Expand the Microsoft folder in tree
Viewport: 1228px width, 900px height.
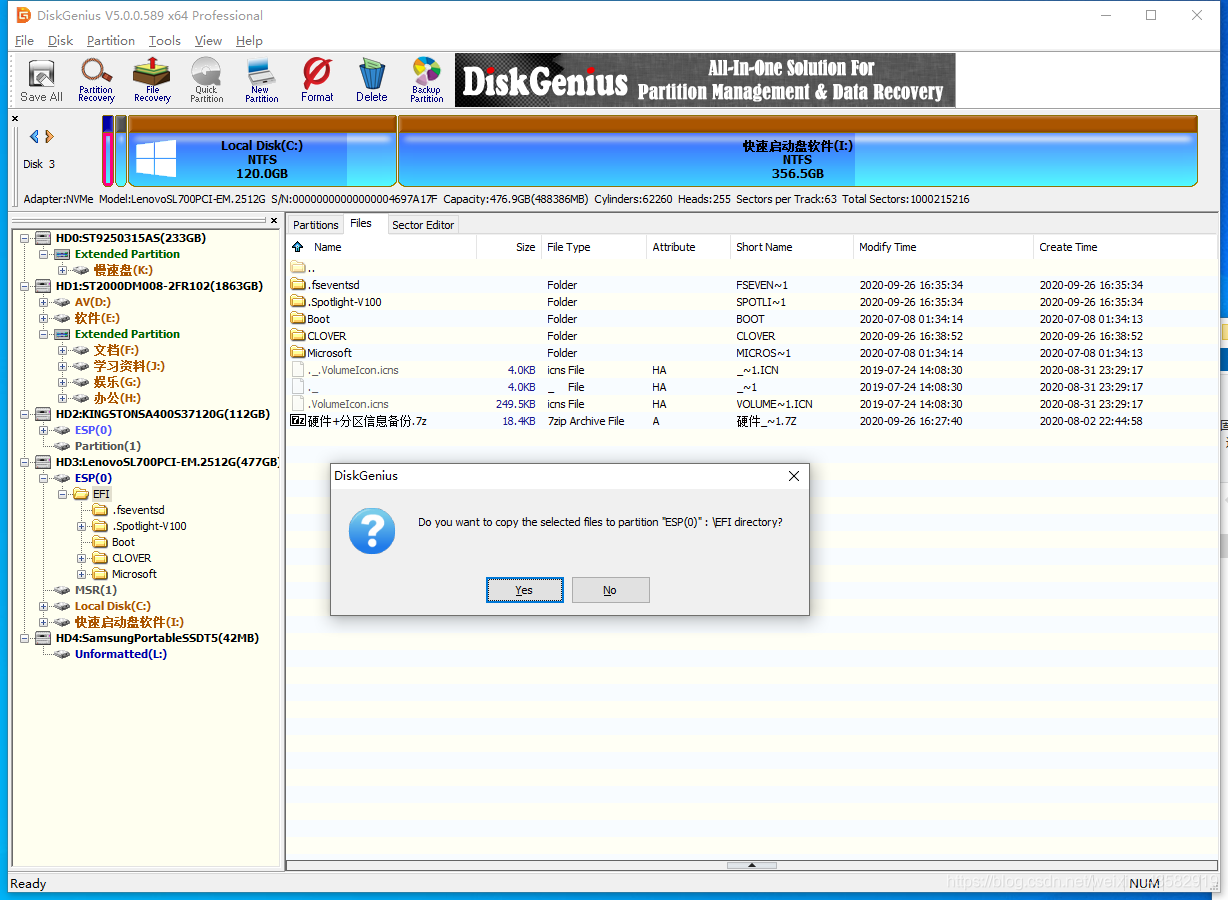point(81,574)
